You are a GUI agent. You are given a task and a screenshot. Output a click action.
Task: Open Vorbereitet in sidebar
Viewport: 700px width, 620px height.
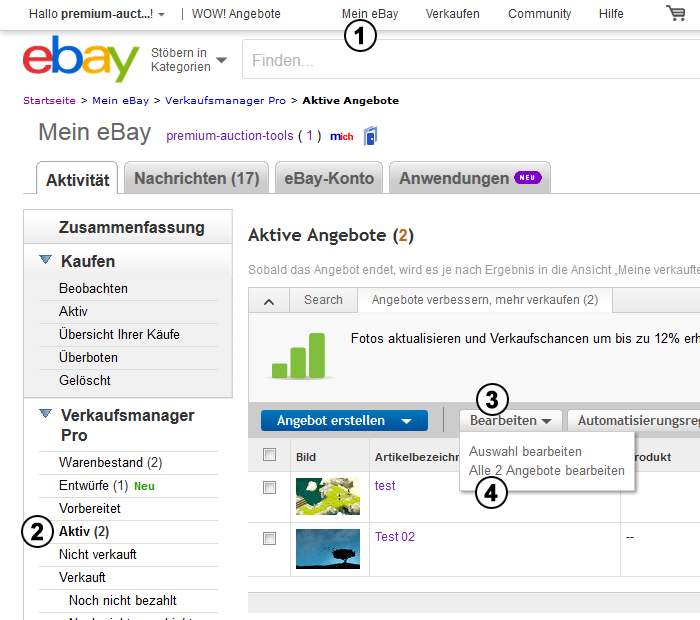pos(90,508)
